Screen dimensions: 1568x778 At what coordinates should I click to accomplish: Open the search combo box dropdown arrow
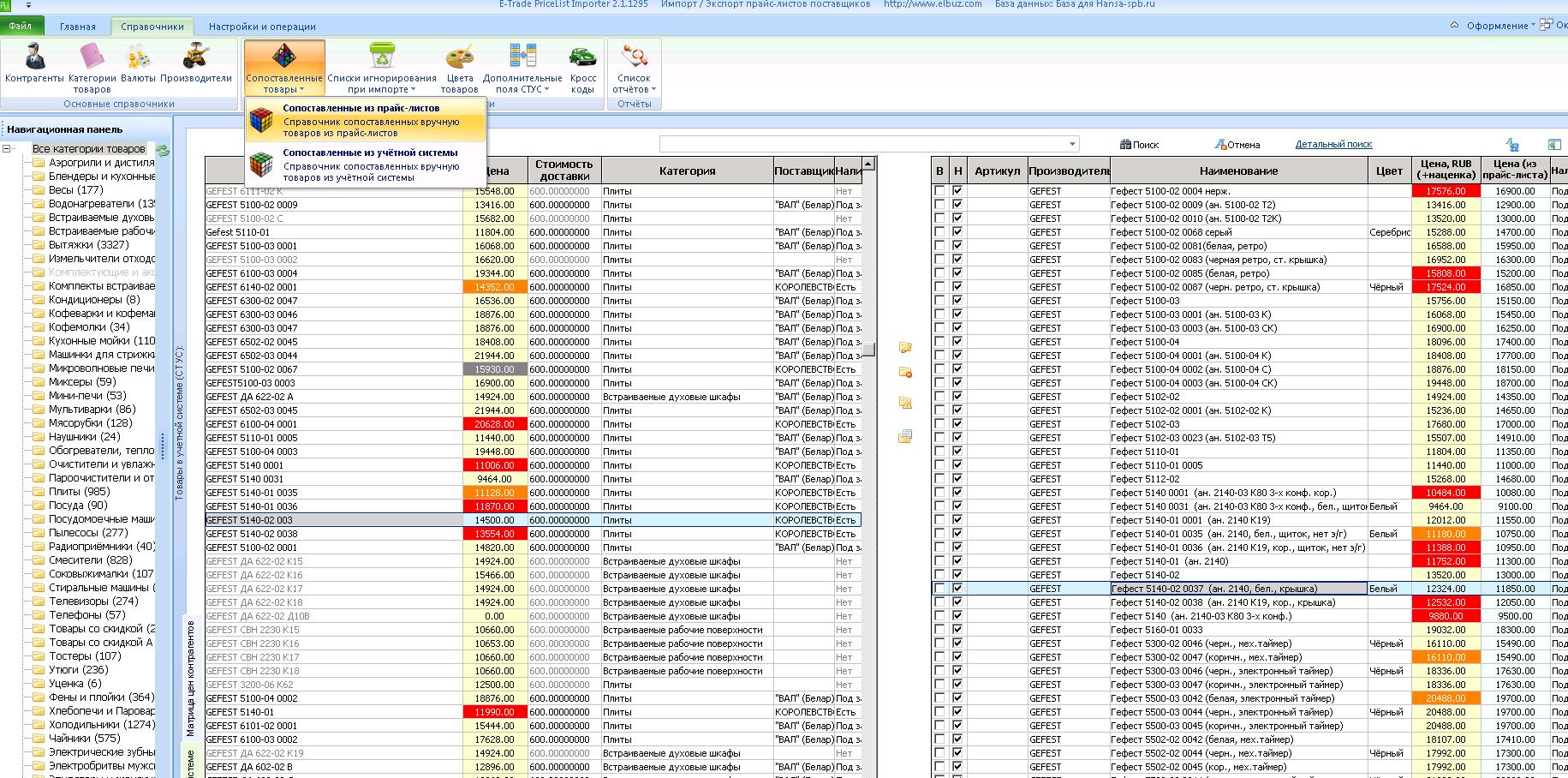[x=1072, y=144]
